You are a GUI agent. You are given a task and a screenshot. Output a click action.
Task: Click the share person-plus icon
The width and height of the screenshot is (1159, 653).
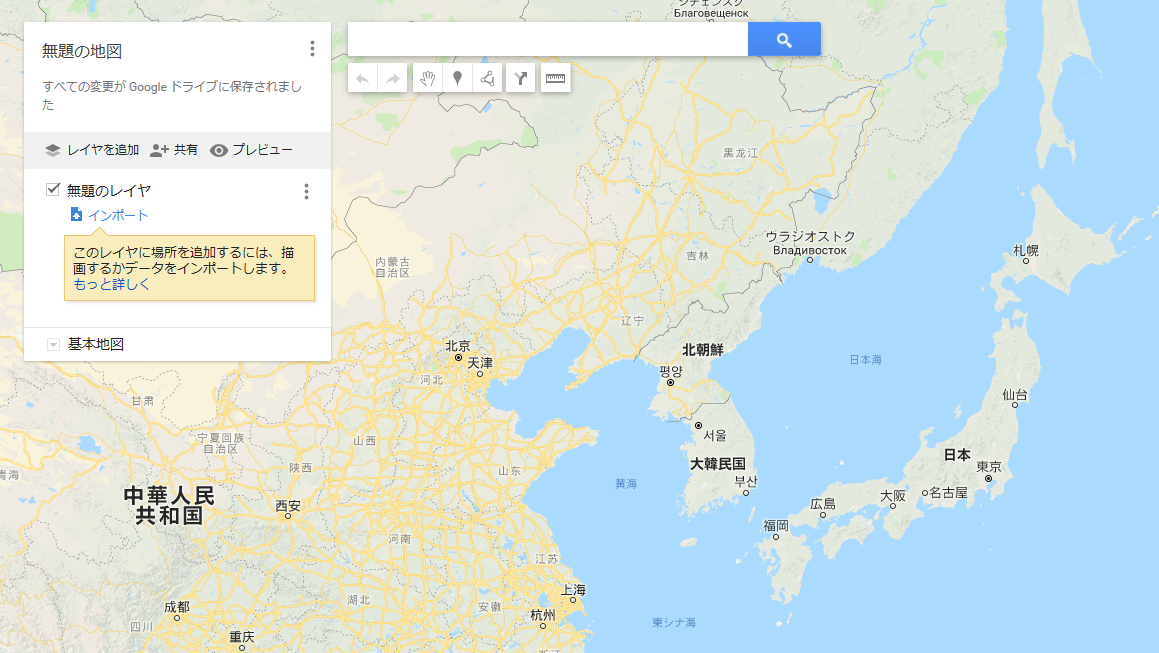[x=159, y=150]
